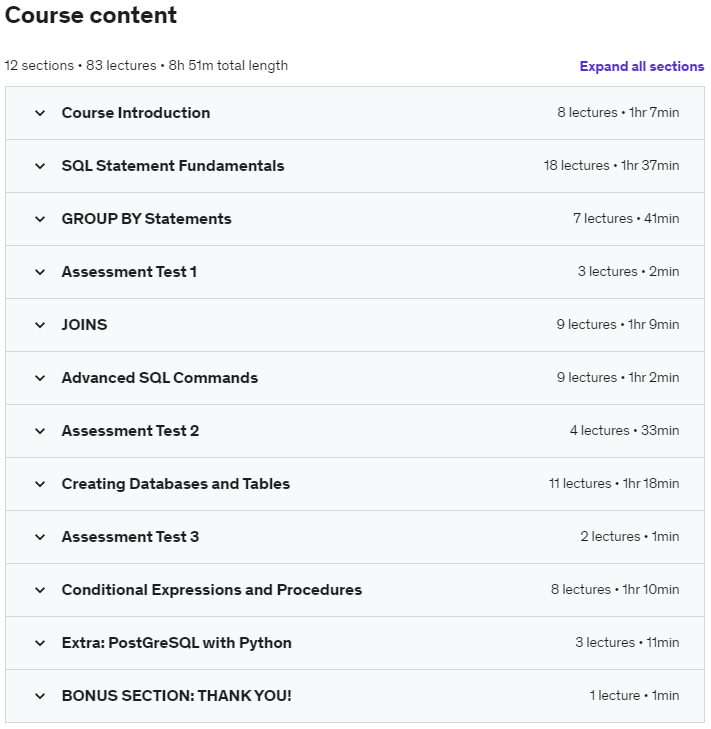Click '11 lectures • 1hr 18min' row info
The width and height of the screenshot is (711, 729).
pos(613,484)
